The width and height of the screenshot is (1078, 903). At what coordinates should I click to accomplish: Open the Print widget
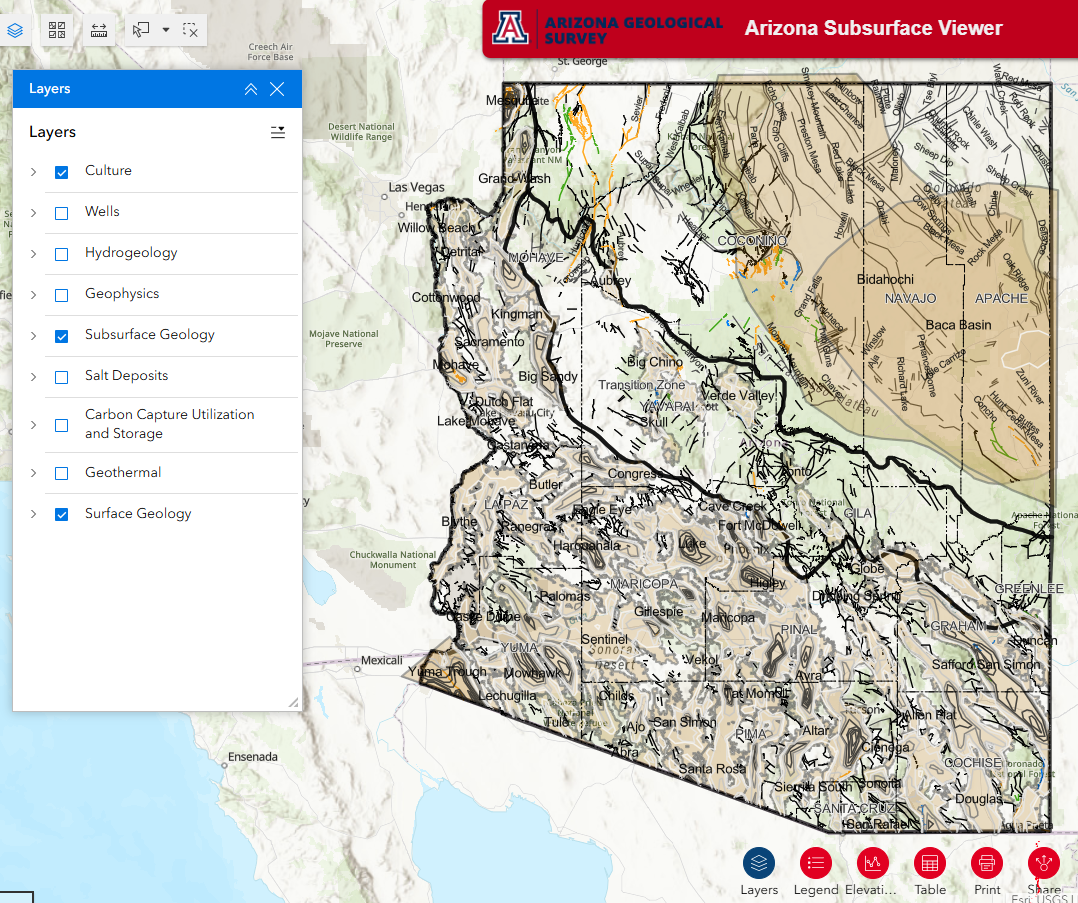click(987, 862)
